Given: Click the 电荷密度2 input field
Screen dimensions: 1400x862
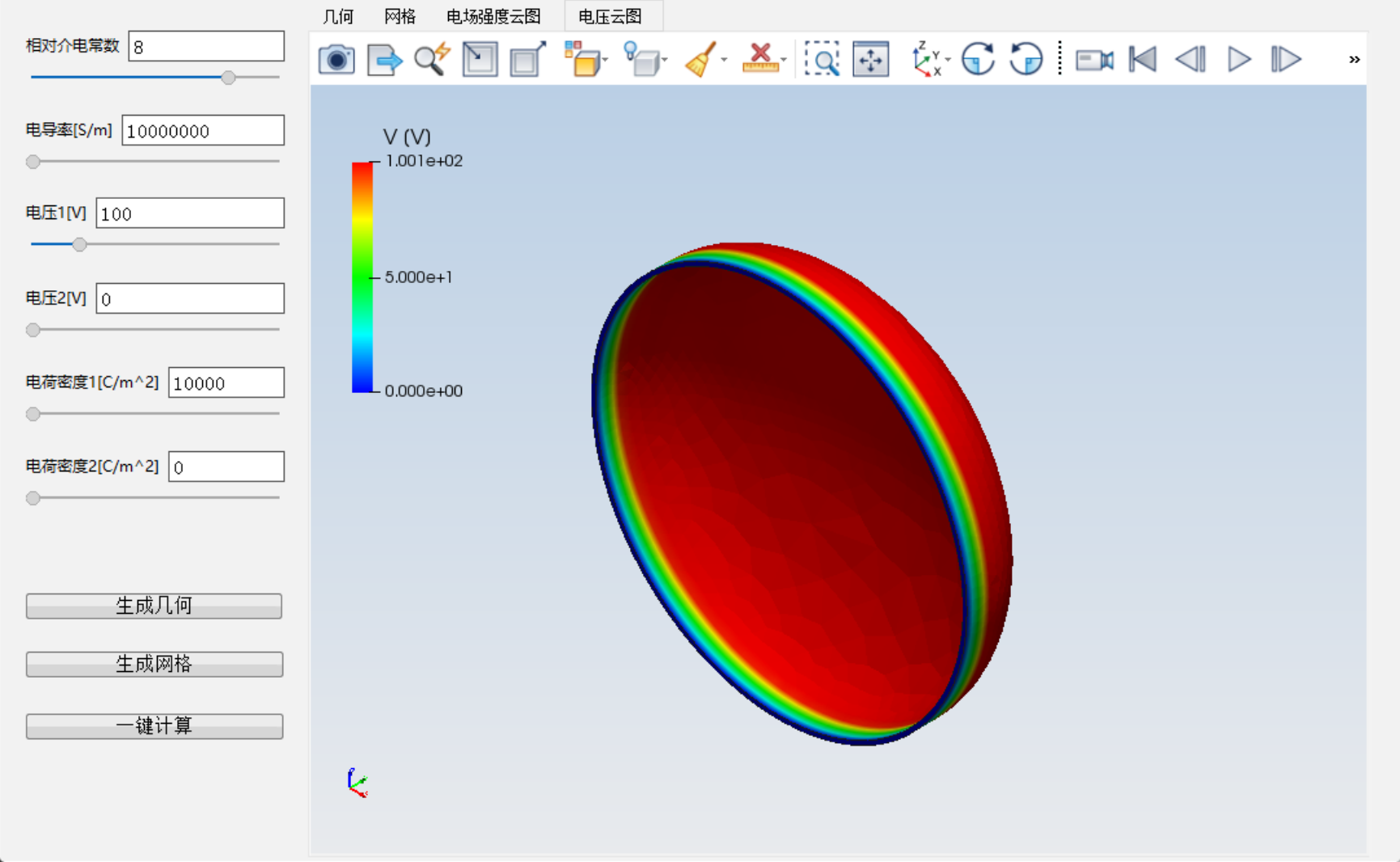Looking at the screenshot, I should click(x=226, y=467).
